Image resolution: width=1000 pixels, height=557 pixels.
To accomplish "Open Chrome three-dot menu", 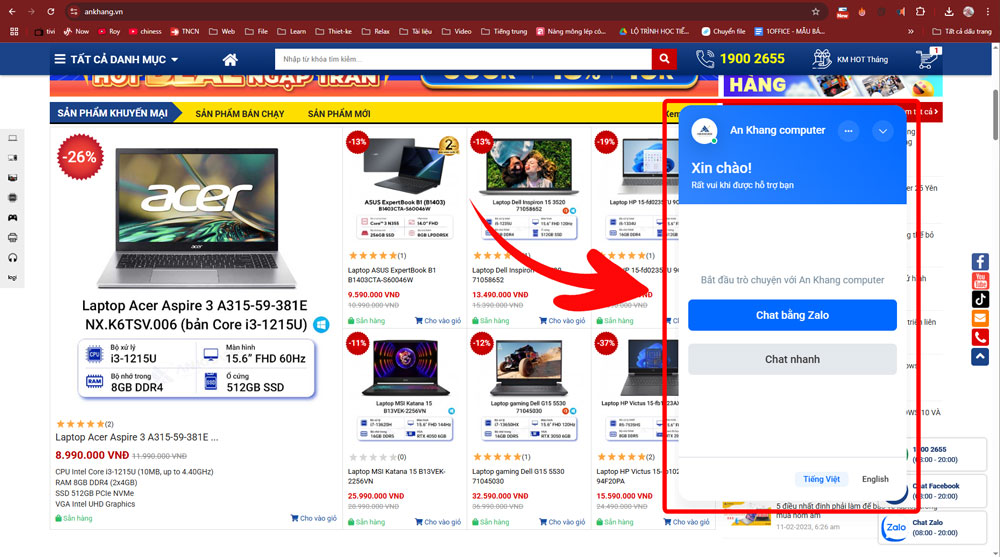I will pyautogui.click(x=987, y=11).
